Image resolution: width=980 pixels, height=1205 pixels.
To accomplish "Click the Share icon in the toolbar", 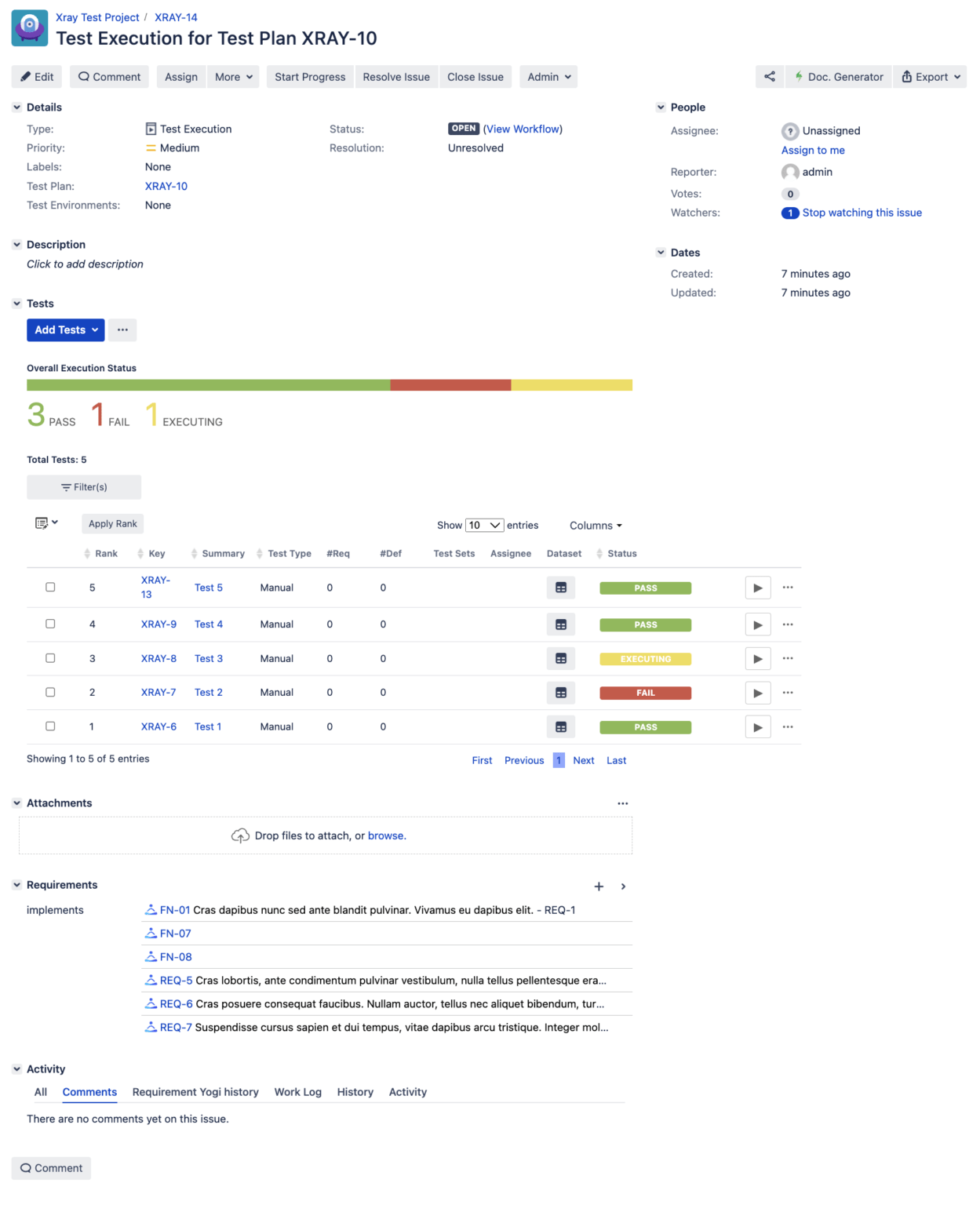I will click(x=770, y=77).
